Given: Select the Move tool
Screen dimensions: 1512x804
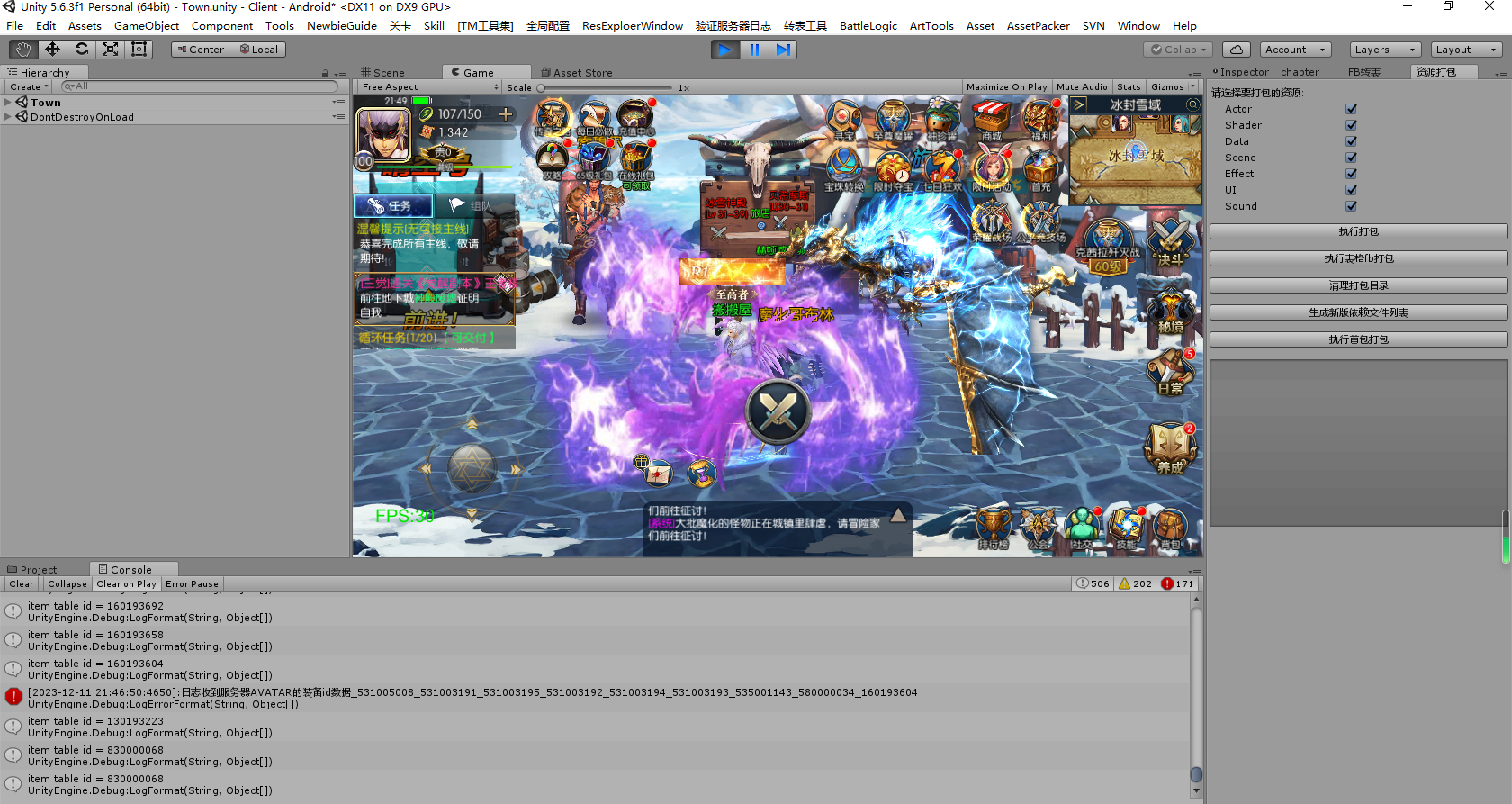Looking at the screenshot, I should 52,50.
